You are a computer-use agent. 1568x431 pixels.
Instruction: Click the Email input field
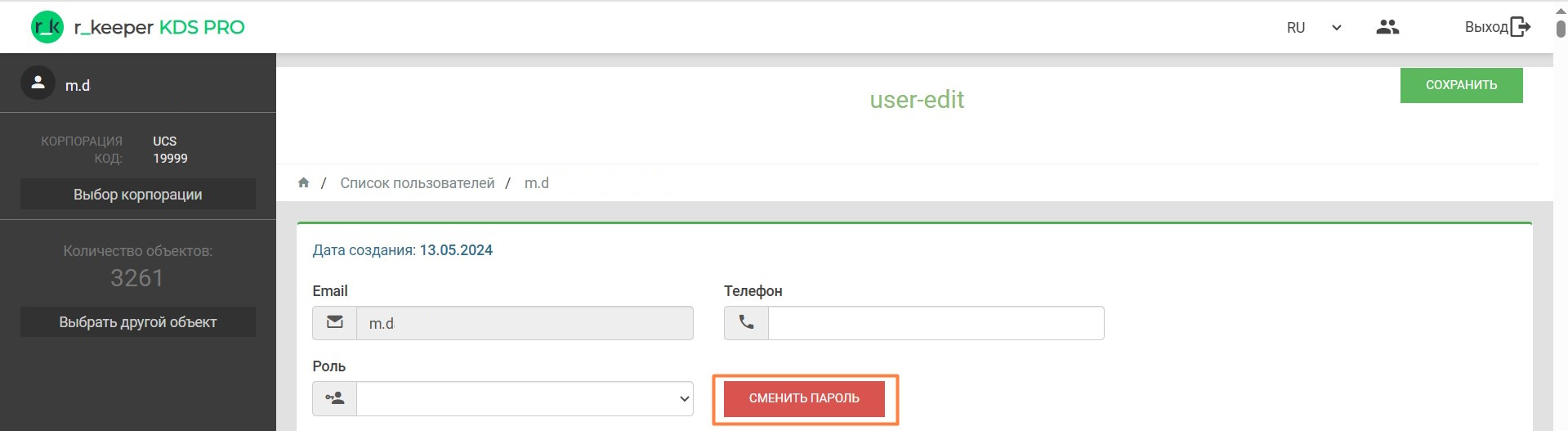coord(525,323)
